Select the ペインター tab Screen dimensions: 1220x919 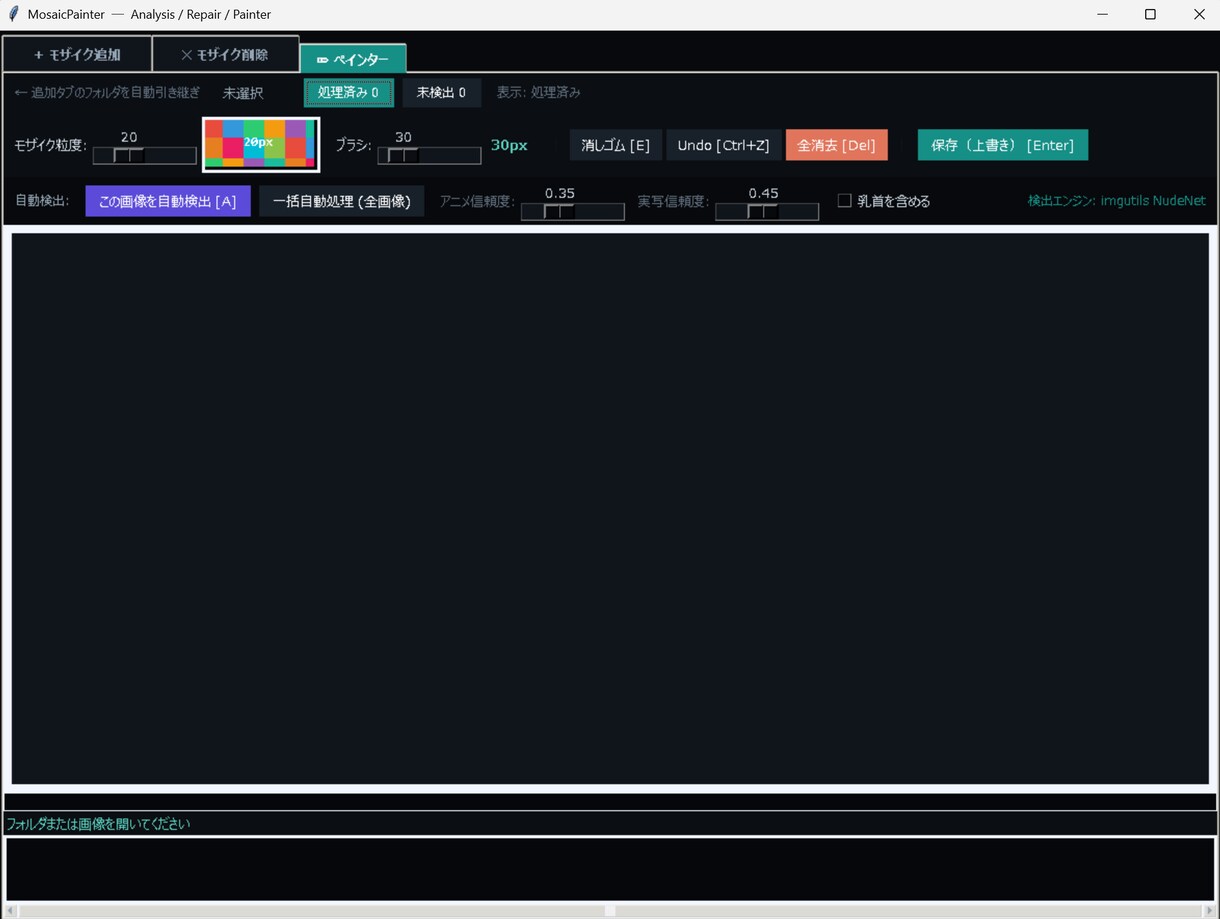tap(353, 59)
